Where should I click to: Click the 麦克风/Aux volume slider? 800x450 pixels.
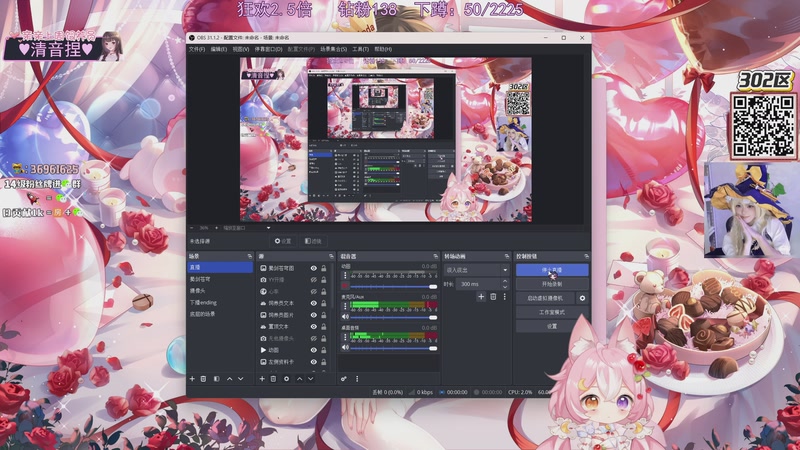click(394, 317)
